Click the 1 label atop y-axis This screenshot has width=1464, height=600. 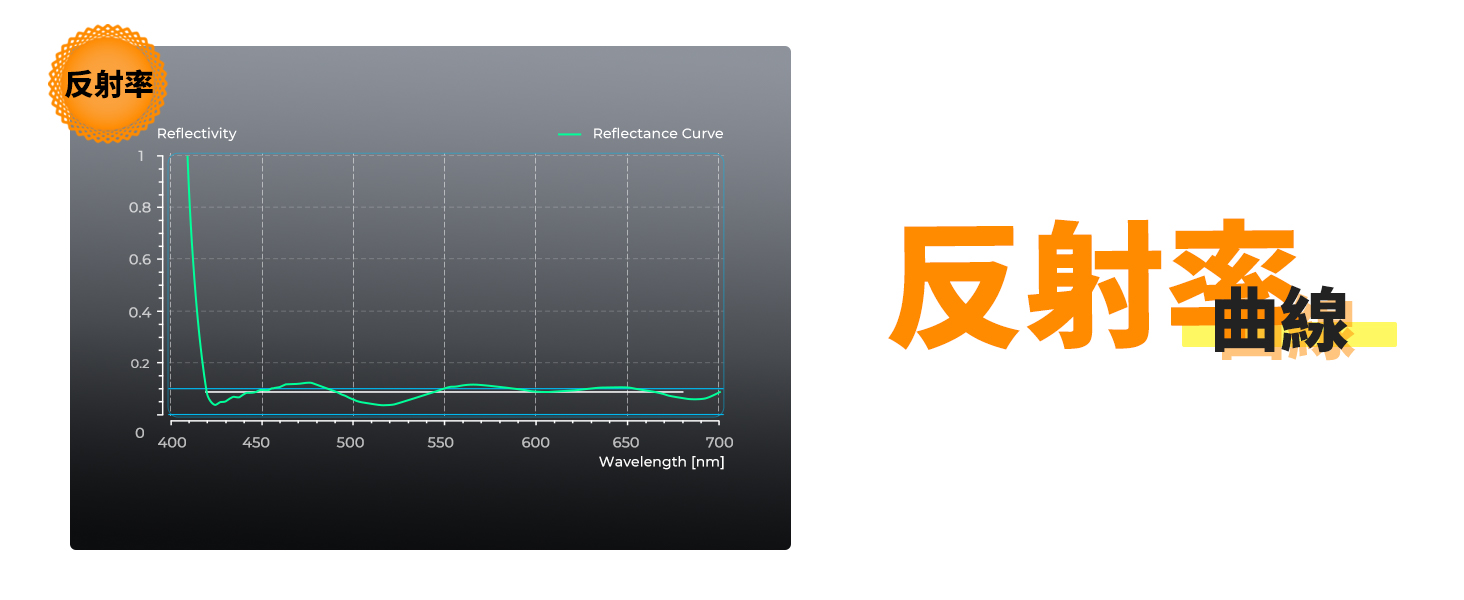click(141, 156)
